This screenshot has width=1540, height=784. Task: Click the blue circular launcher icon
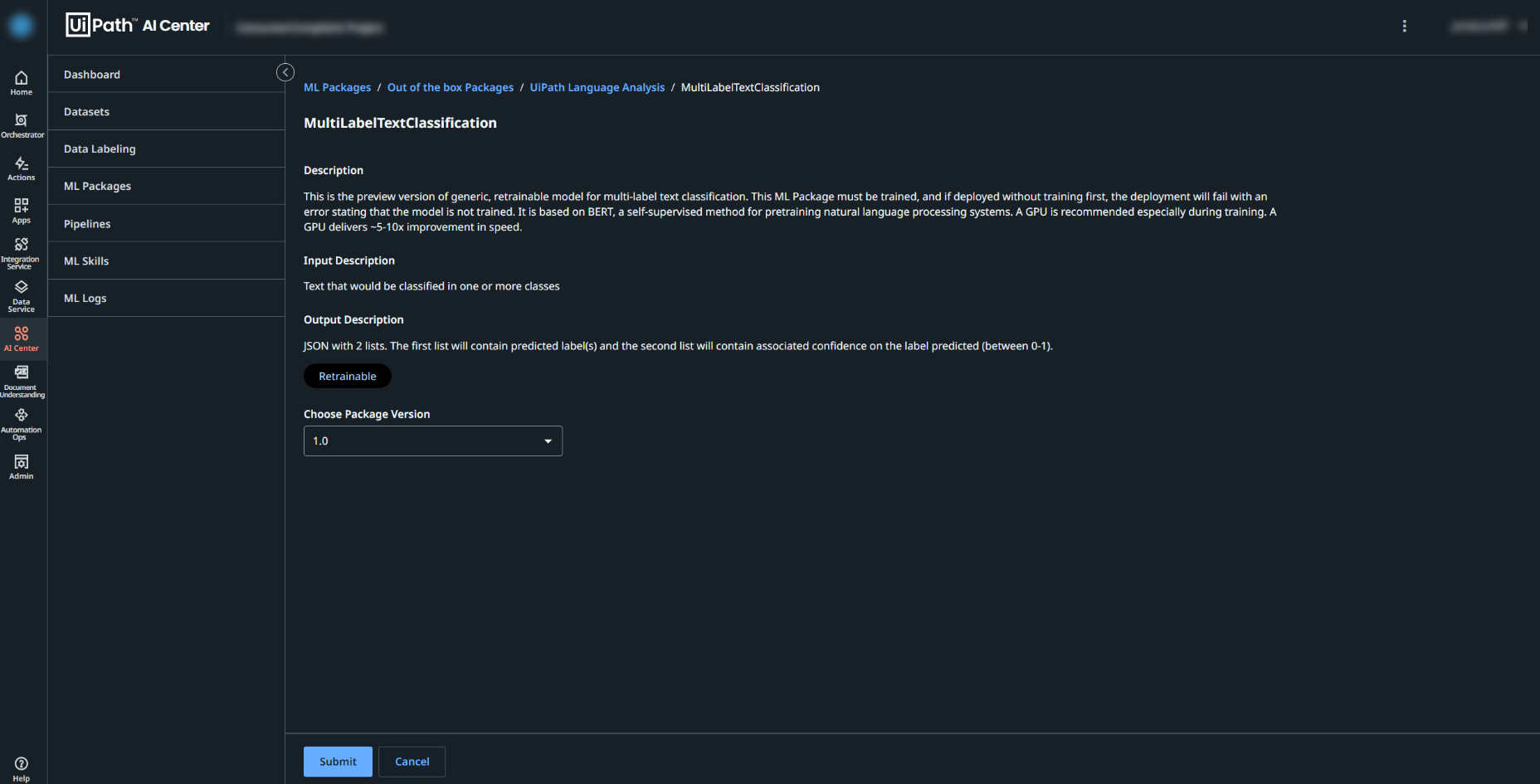point(22,26)
